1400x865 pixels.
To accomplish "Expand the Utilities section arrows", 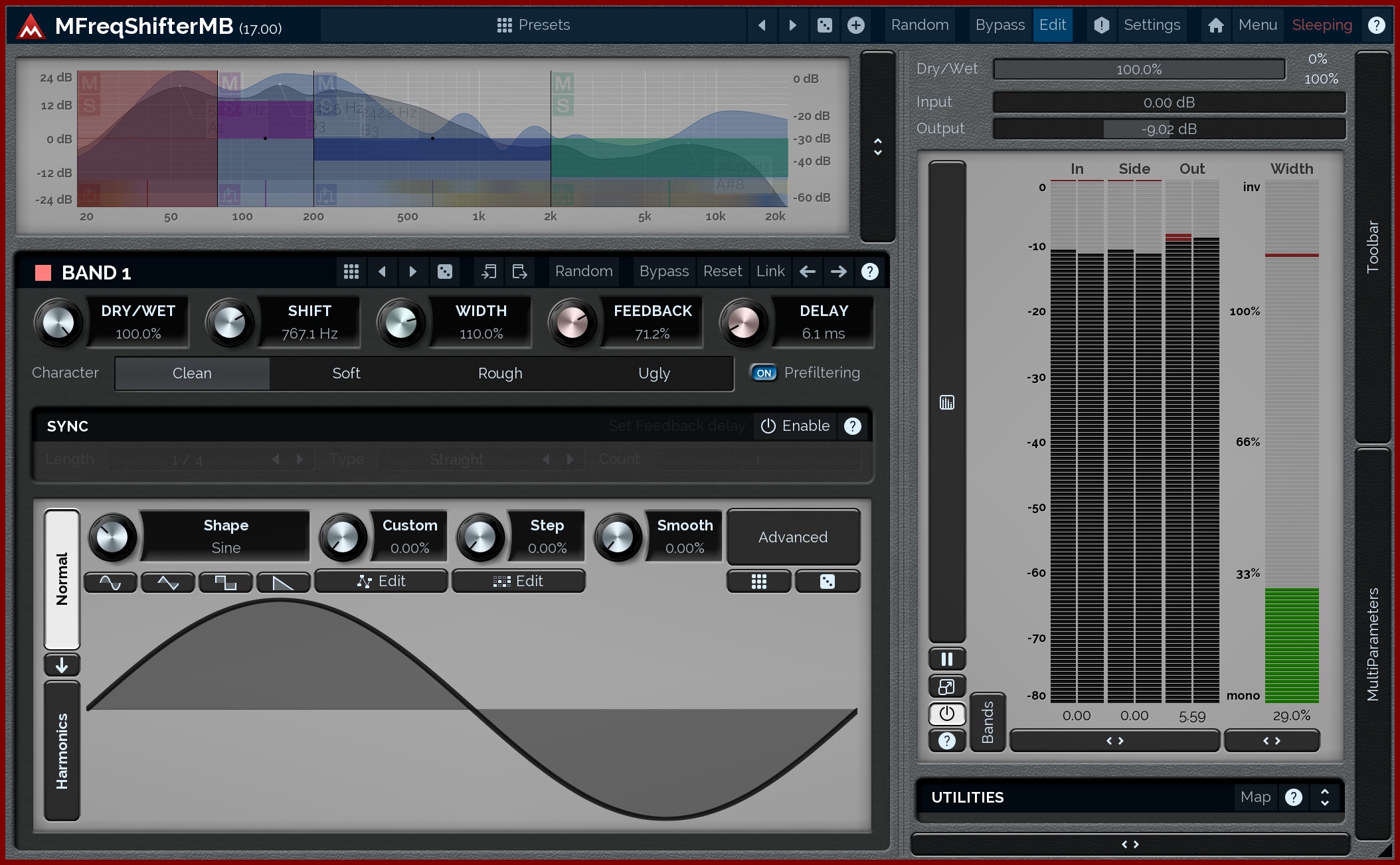I will tap(1324, 797).
